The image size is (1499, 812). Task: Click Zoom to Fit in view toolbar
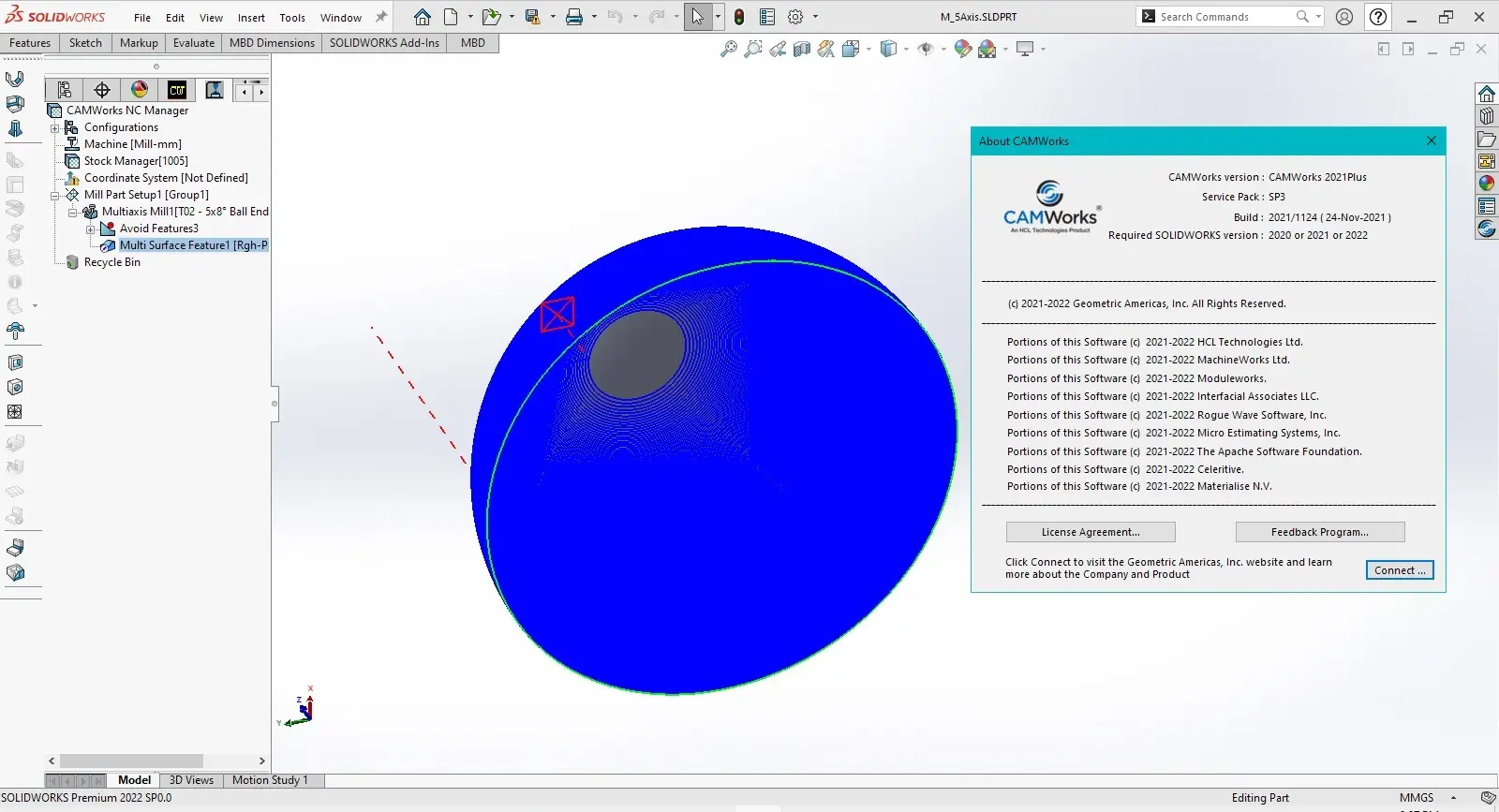[x=728, y=49]
